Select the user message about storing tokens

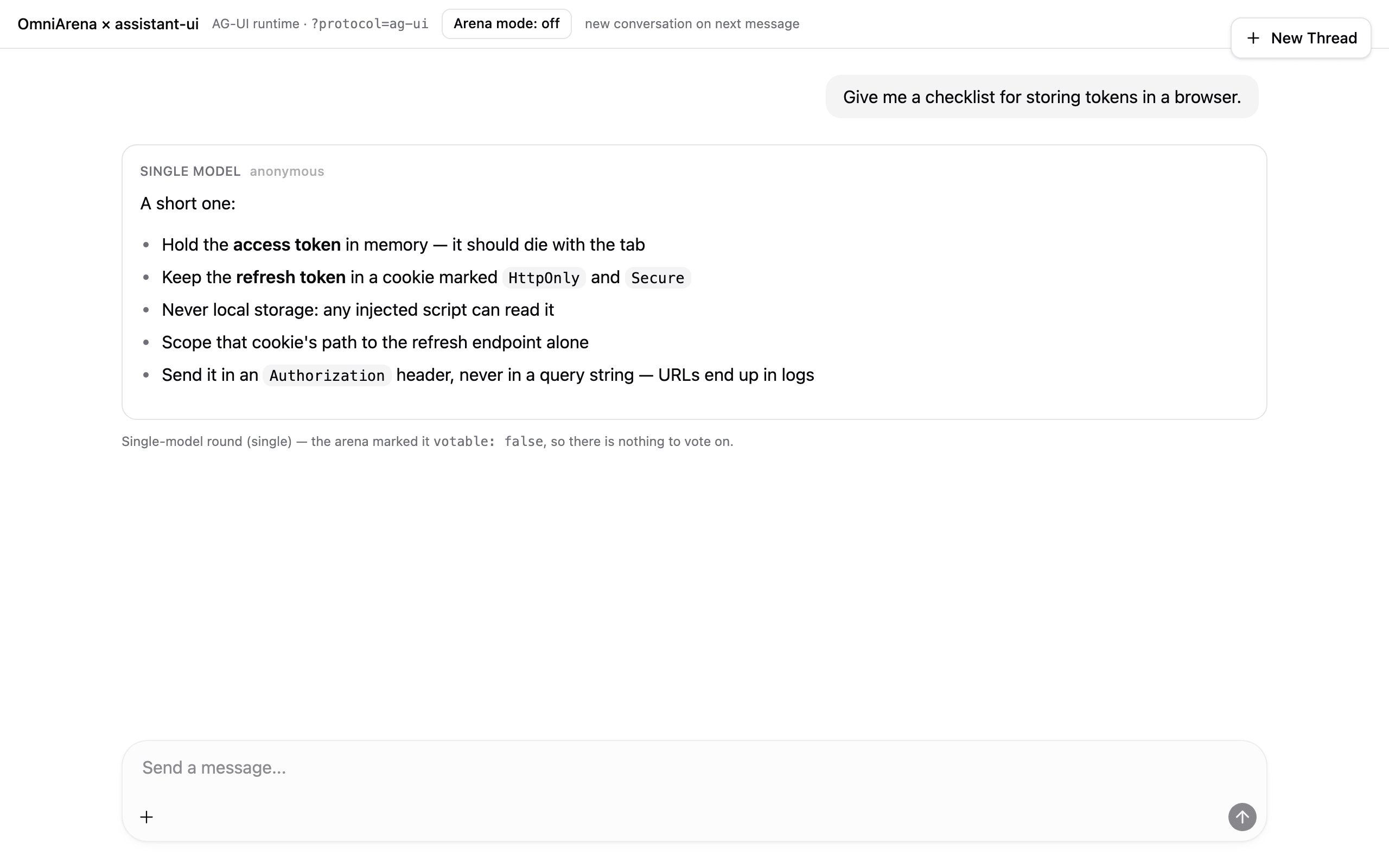tap(1041, 97)
